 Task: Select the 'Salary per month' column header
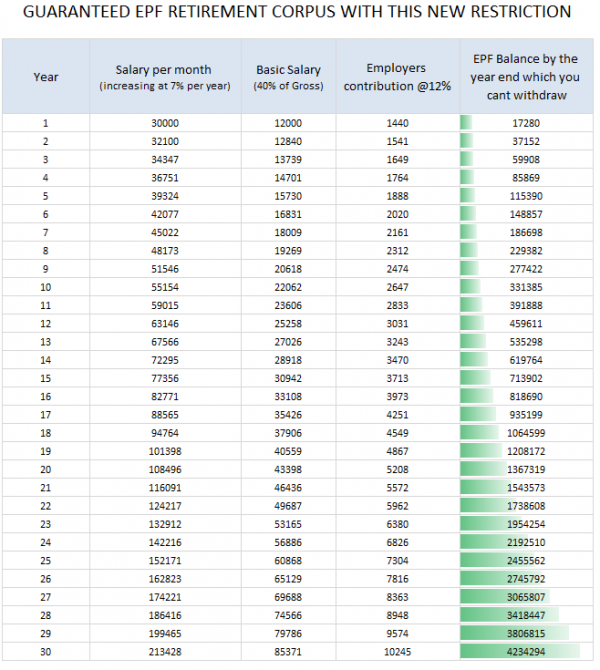(x=161, y=77)
